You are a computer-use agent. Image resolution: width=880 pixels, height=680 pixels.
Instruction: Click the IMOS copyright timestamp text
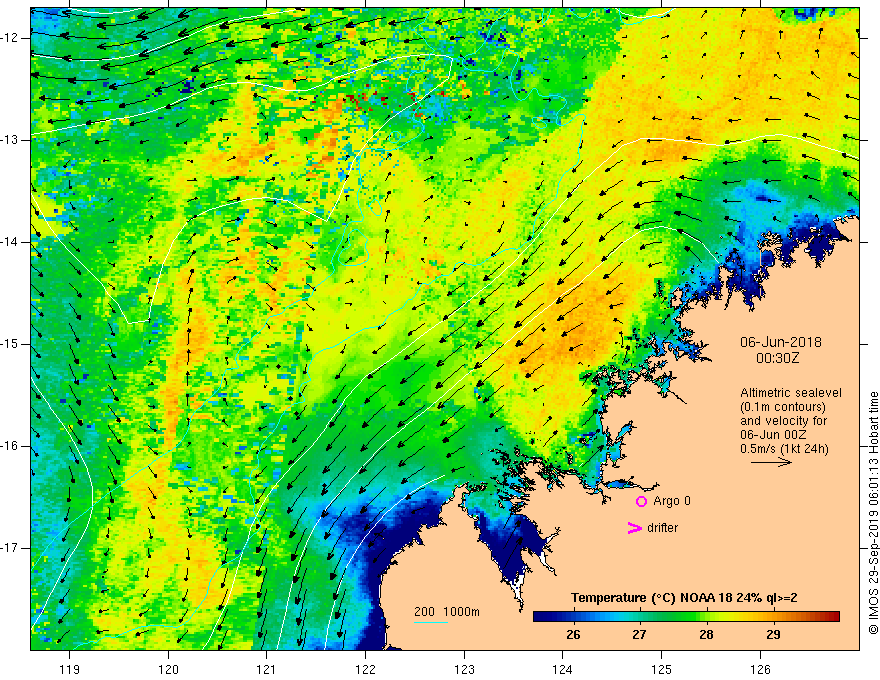click(873, 513)
